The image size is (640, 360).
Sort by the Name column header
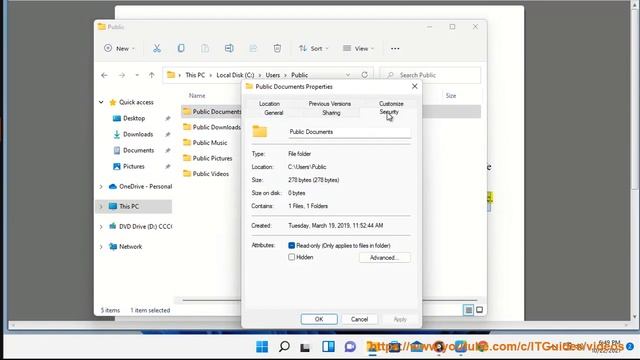tap(197, 96)
